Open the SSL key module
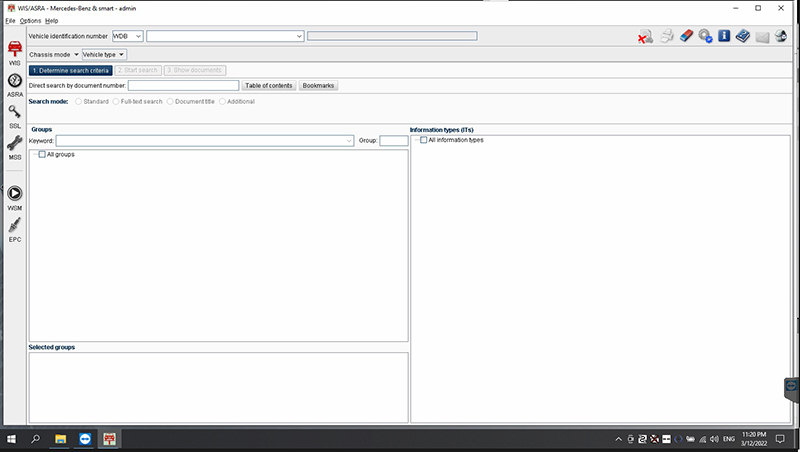Image resolution: width=800 pixels, height=452 pixels. point(15,116)
